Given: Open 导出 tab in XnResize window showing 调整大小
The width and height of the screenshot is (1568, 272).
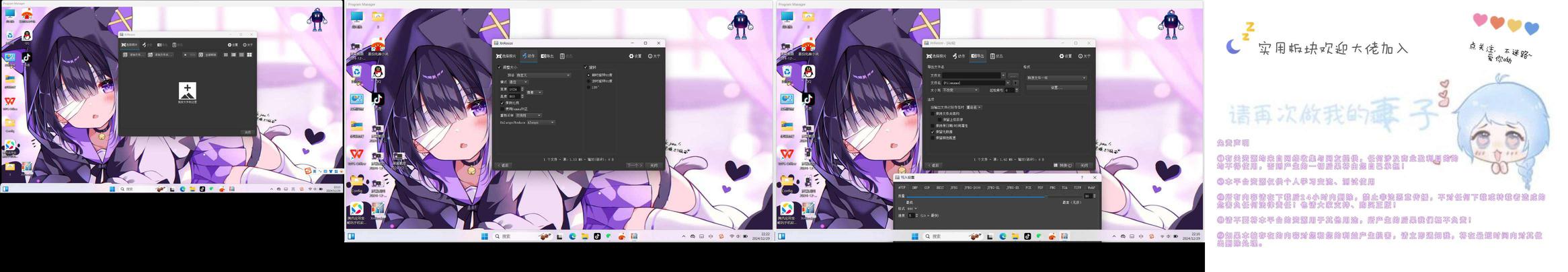Looking at the screenshot, I should coord(547,56).
